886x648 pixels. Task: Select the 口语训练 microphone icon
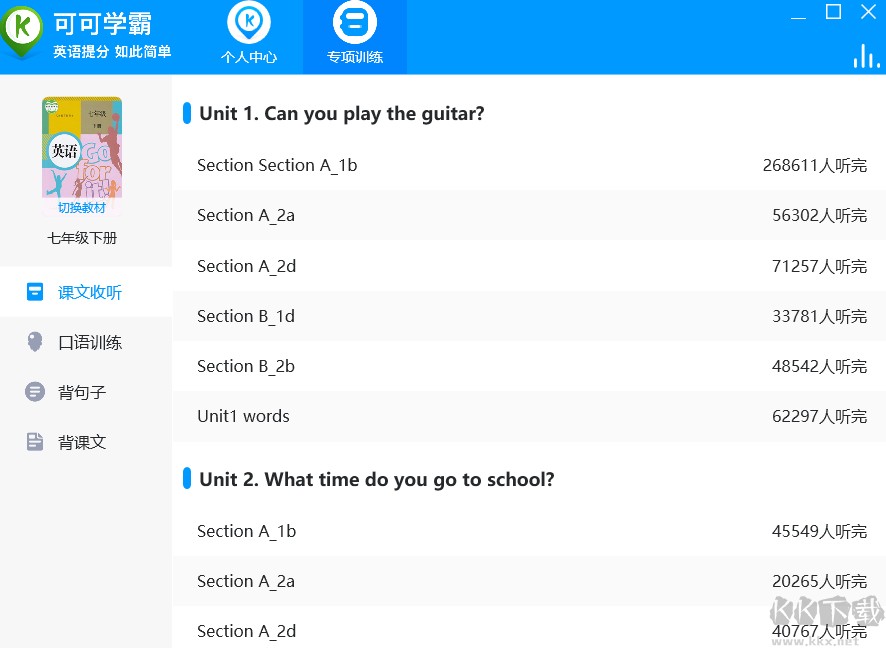pyautogui.click(x=37, y=341)
